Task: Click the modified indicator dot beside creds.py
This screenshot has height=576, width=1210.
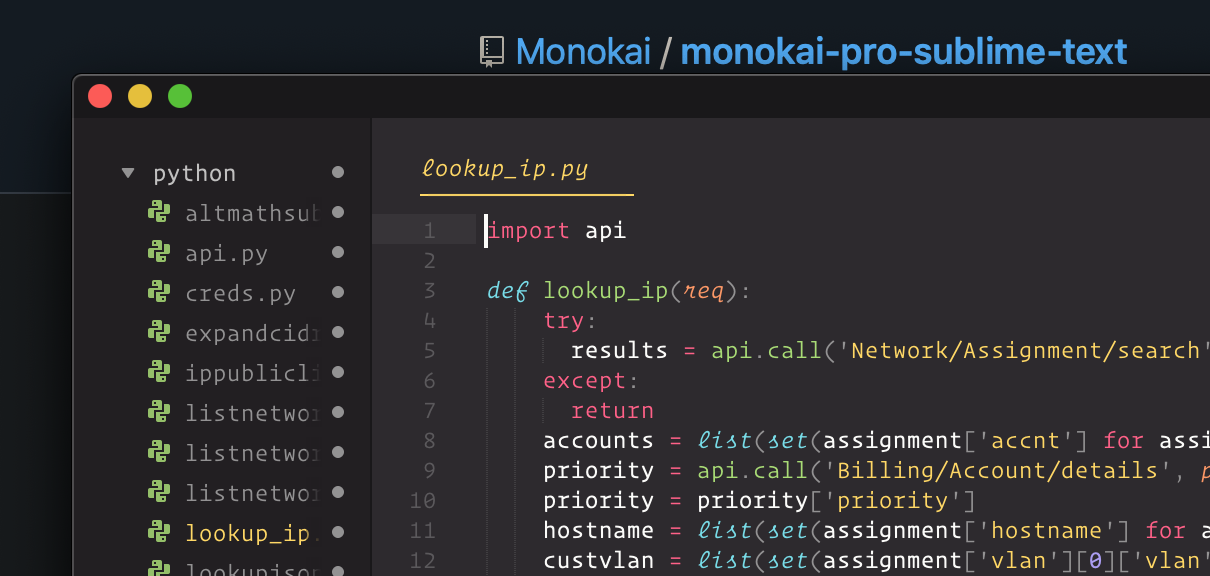Action: click(337, 293)
